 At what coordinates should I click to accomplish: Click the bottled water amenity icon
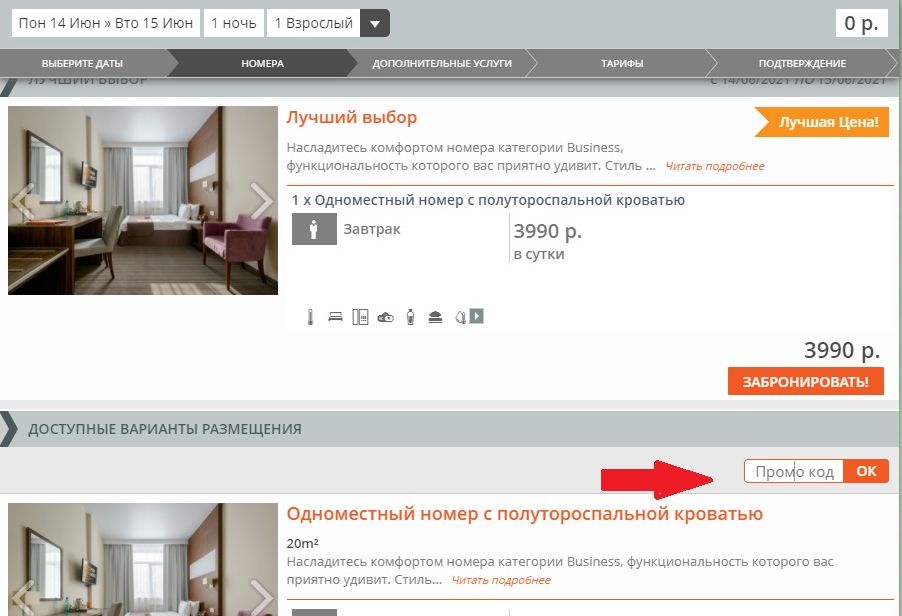(410, 317)
